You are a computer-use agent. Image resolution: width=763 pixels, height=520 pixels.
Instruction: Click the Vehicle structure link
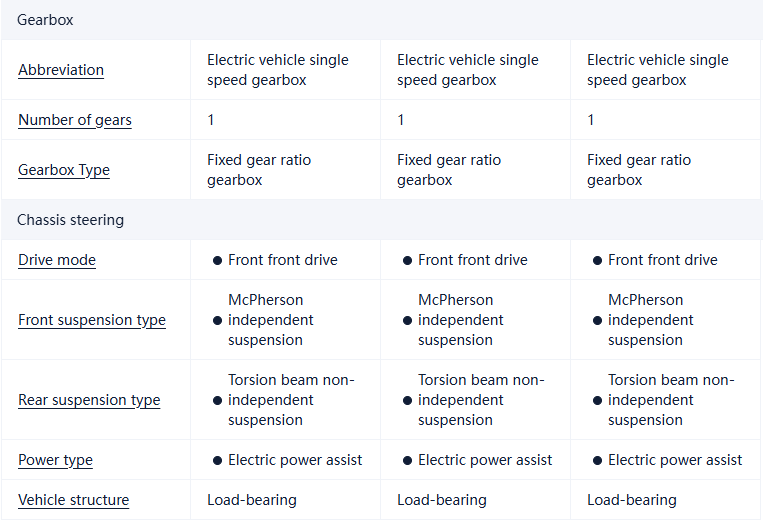[73, 500]
